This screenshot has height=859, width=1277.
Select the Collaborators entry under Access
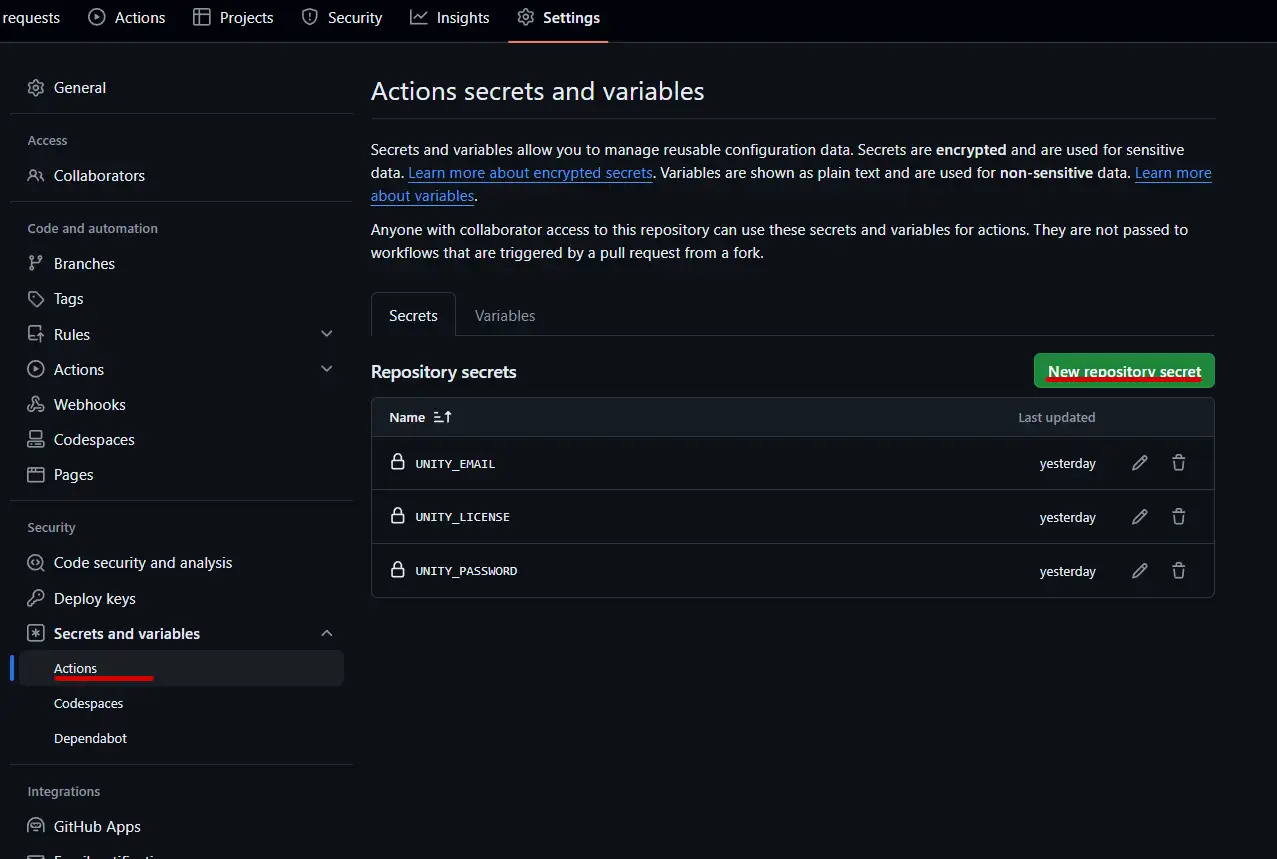pyautogui.click(x=99, y=175)
